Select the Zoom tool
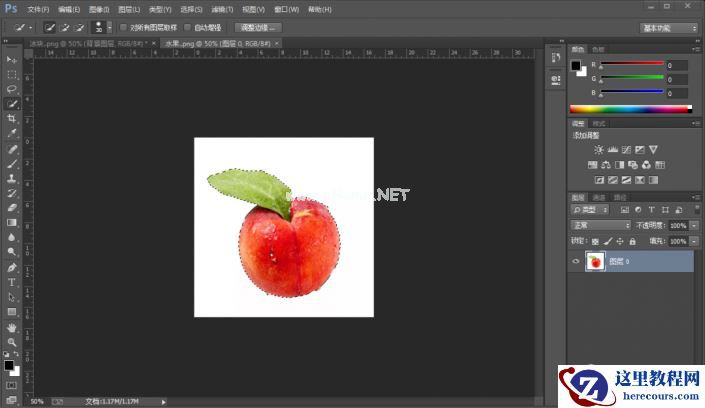 pos(12,342)
